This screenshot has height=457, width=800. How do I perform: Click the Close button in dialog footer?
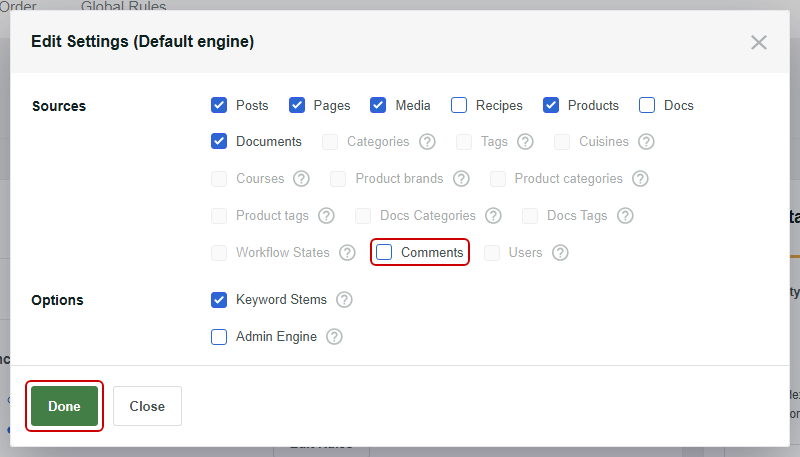[x=147, y=406]
